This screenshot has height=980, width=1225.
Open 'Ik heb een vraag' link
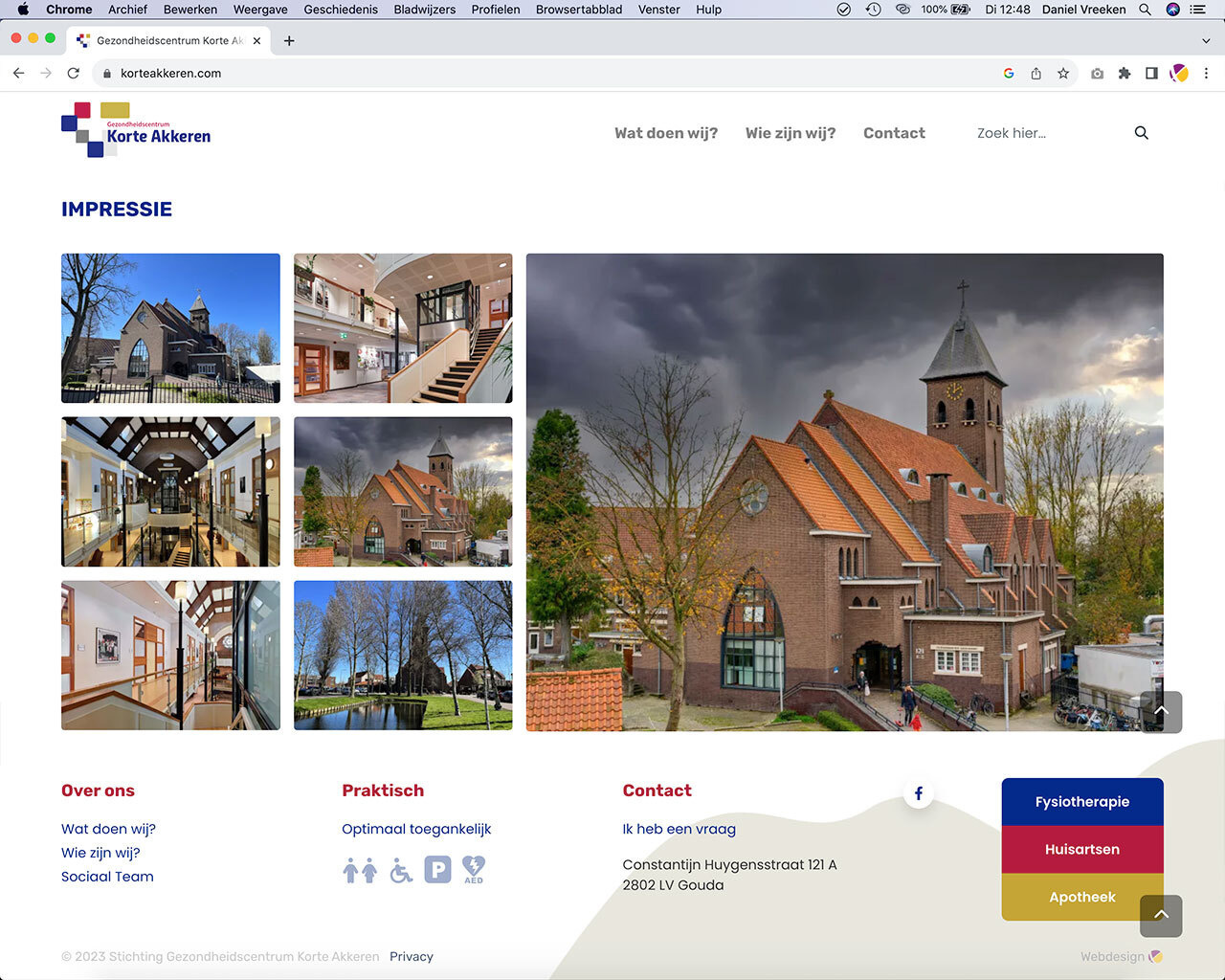coord(679,829)
